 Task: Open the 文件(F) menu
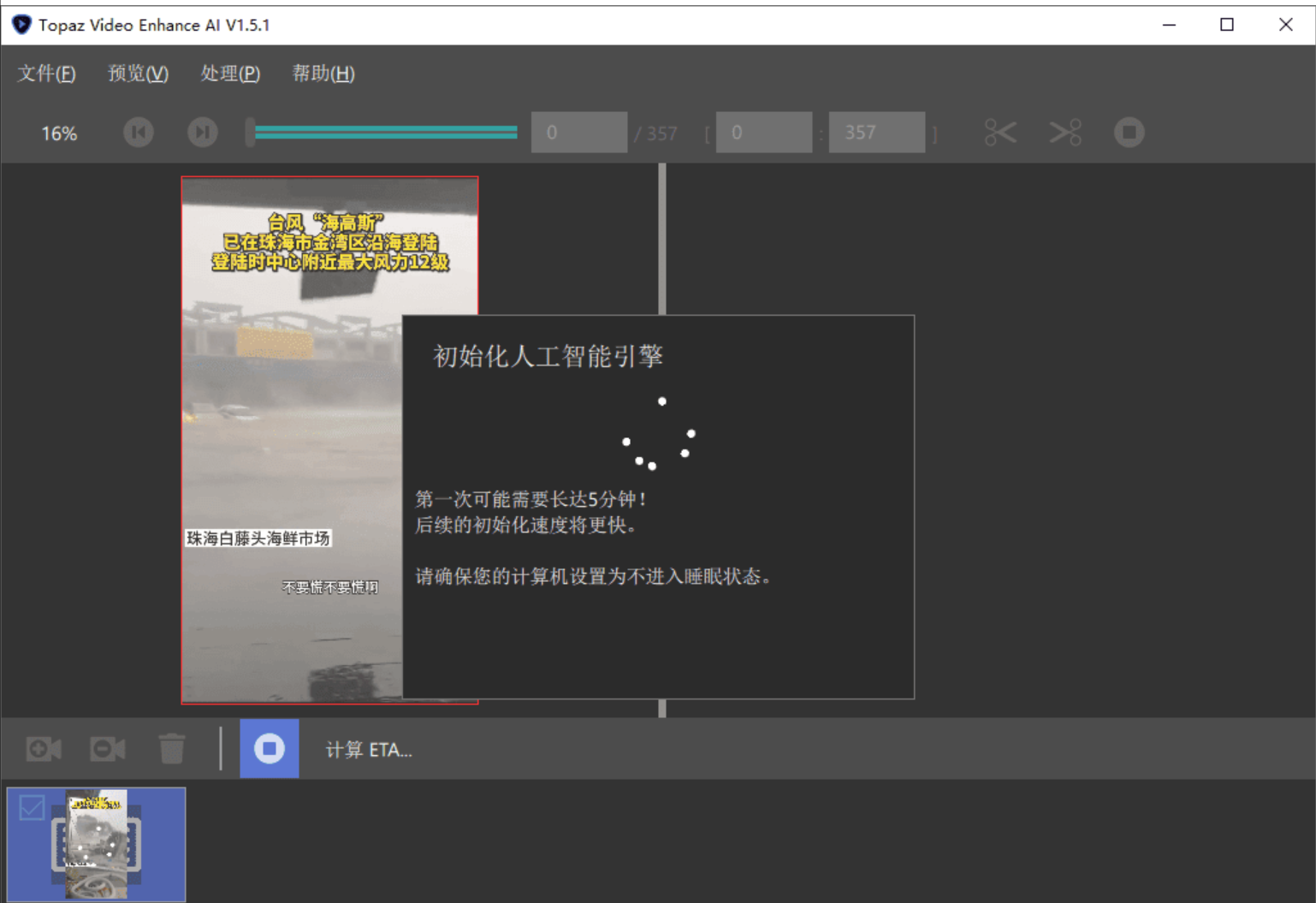(x=47, y=74)
